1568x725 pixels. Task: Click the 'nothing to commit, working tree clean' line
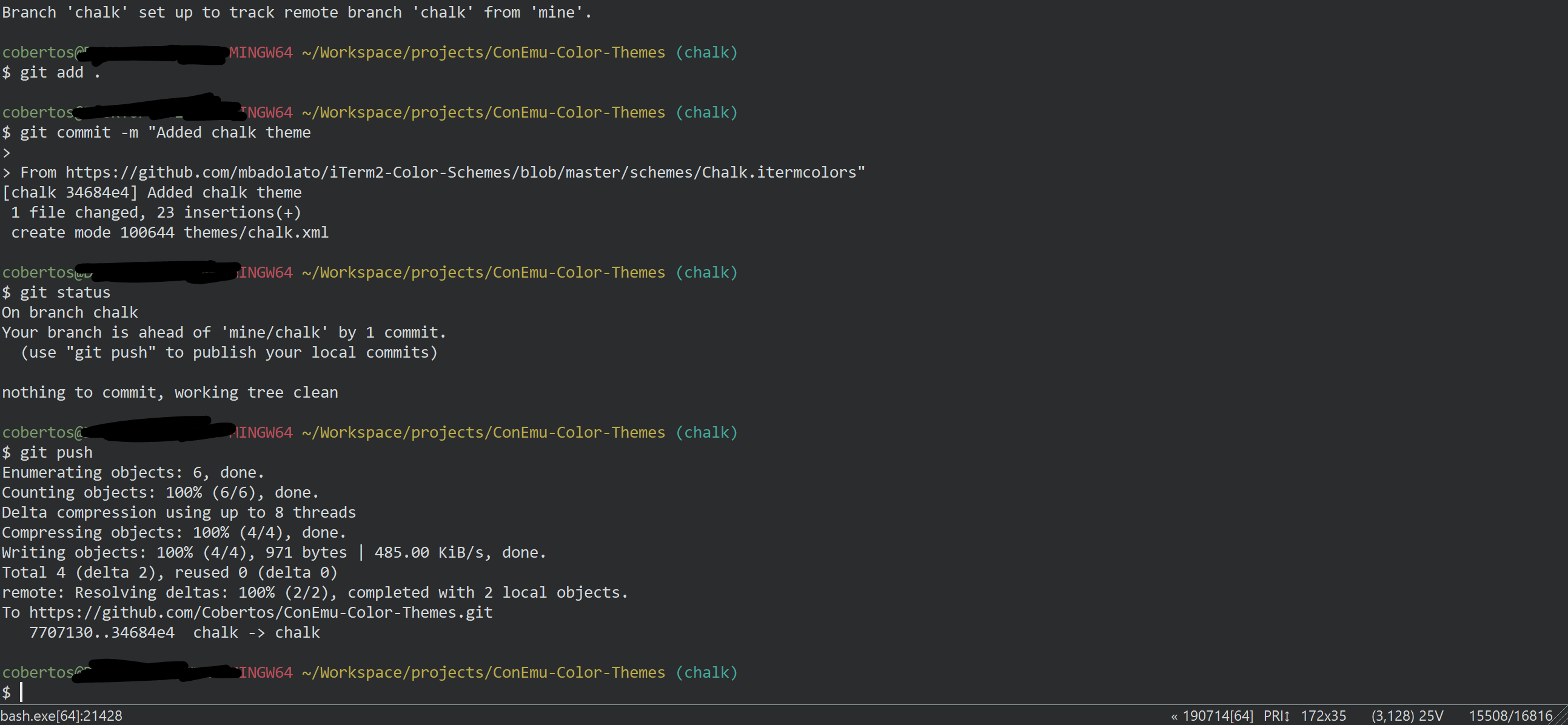(170, 393)
